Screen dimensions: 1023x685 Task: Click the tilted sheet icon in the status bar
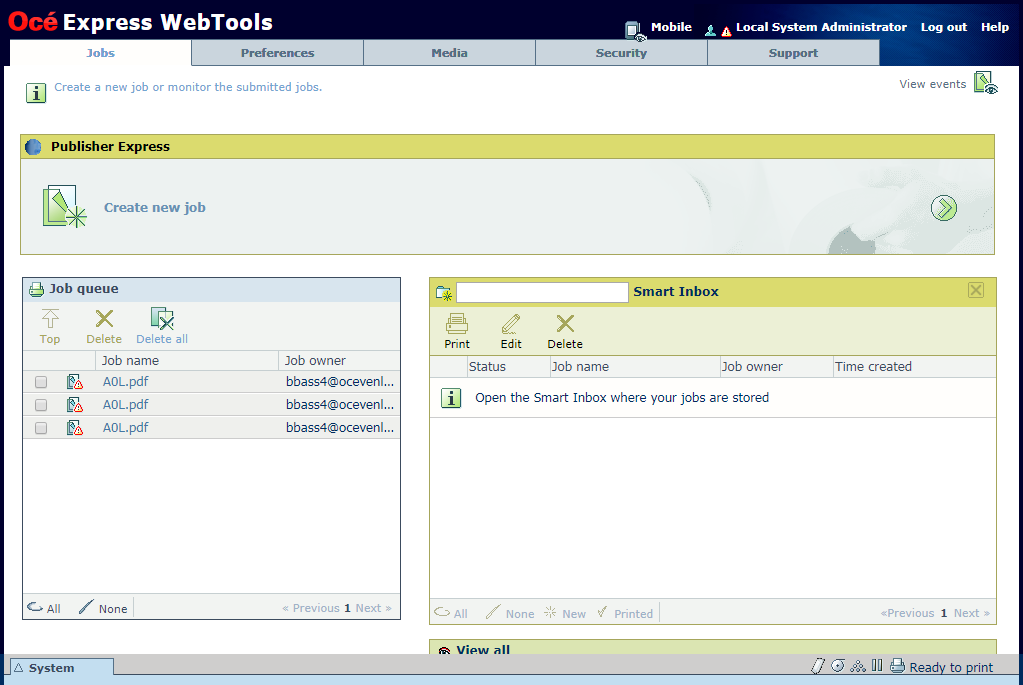[x=817, y=666]
